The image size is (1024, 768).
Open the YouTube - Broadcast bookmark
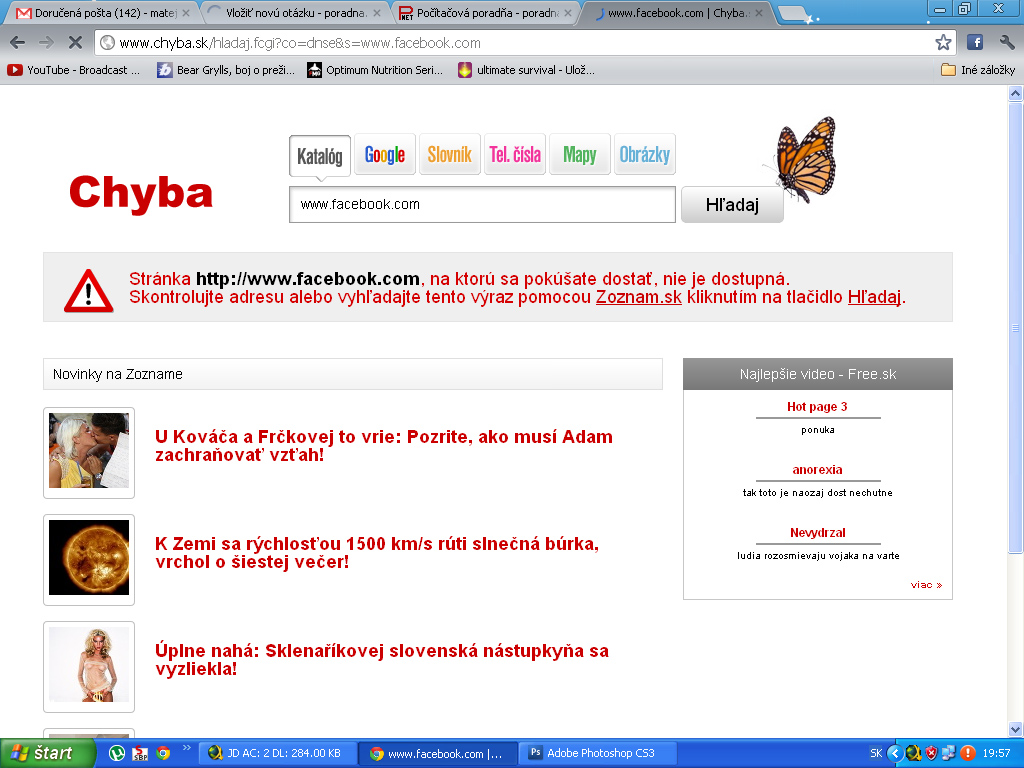[x=74, y=70]
